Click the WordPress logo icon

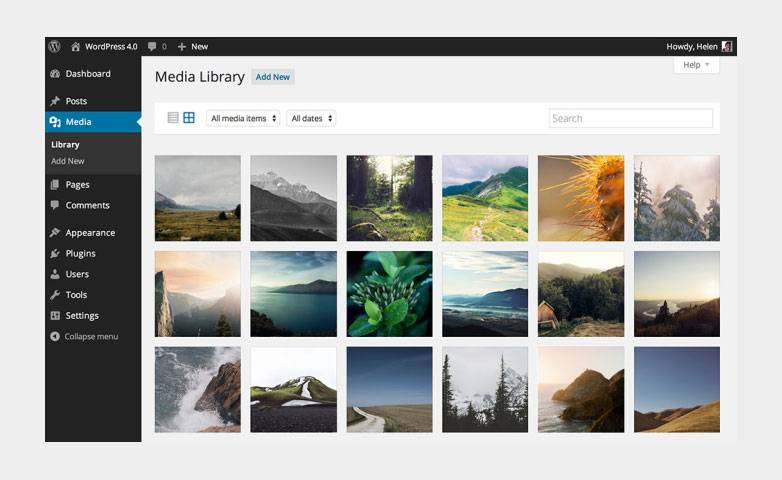click(55, 46)
